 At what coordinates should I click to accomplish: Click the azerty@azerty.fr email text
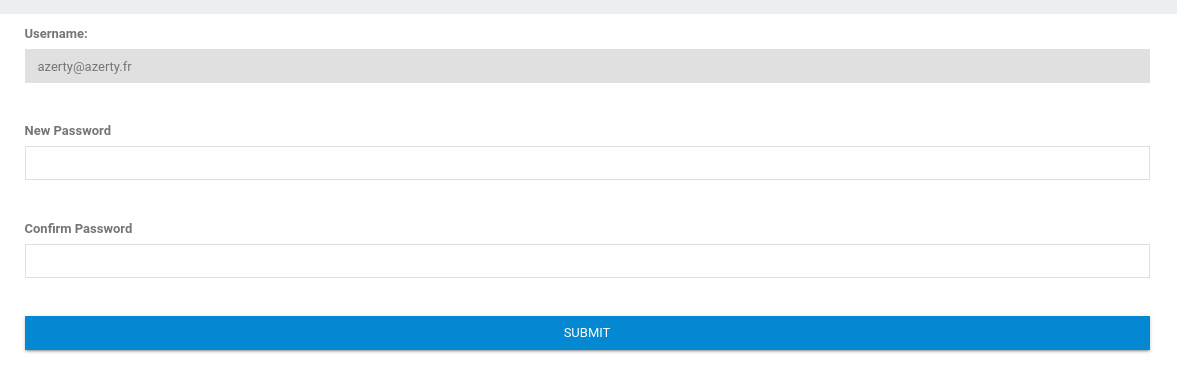pyautogui.click(x=85, y=67)
